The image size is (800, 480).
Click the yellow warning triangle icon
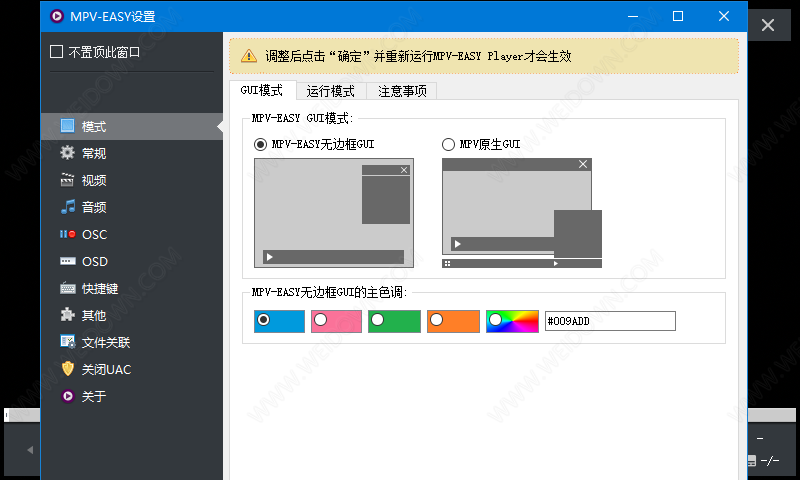click(249, 56)
